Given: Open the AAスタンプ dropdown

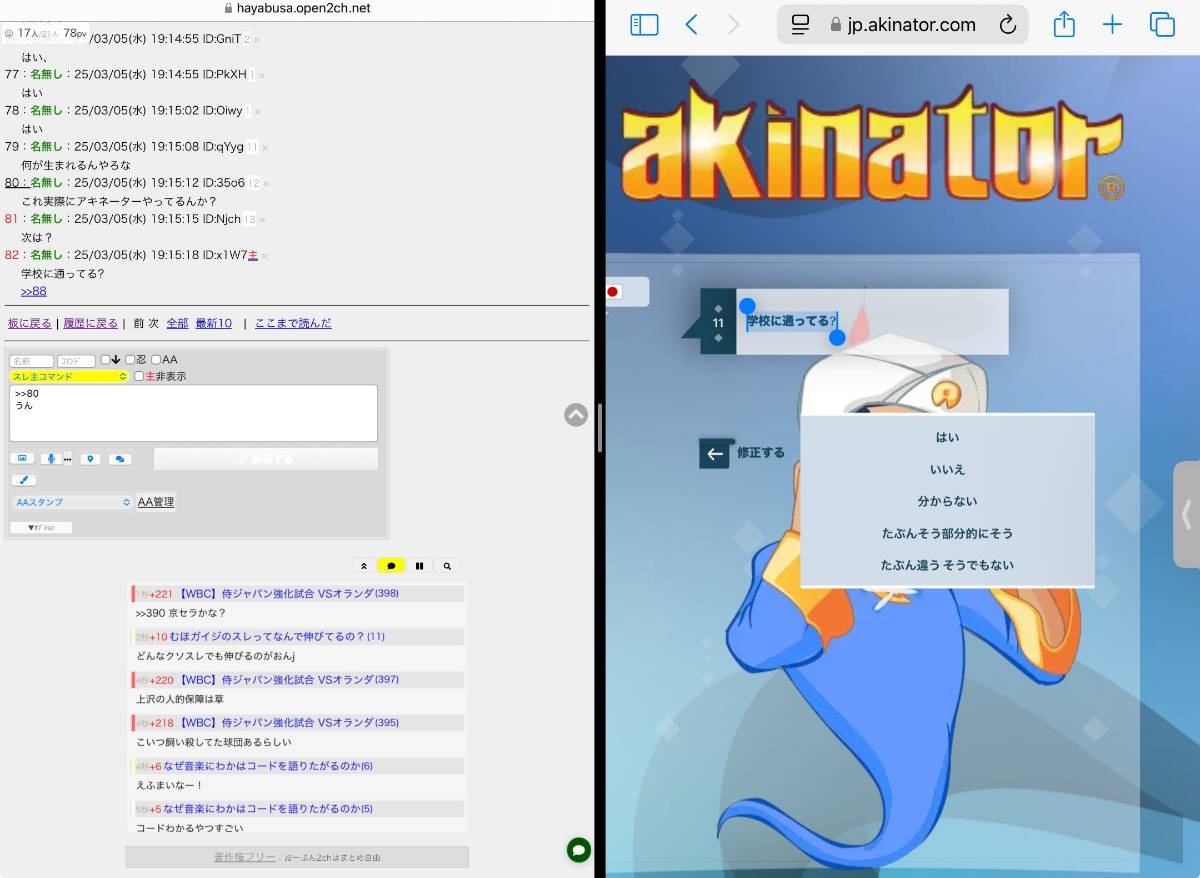Looking at the screenshot, I should click(71, 502).
